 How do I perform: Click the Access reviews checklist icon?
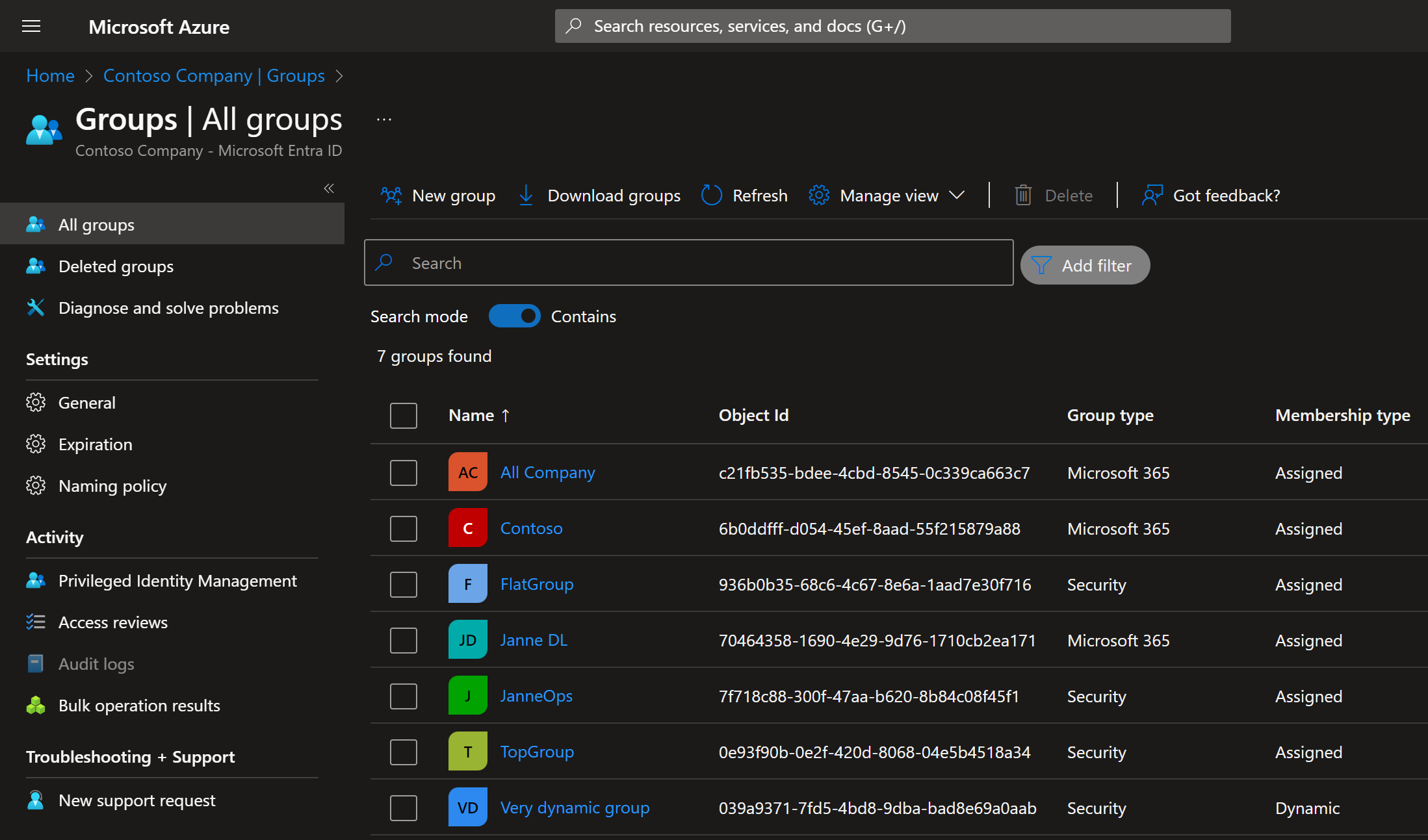36,622
